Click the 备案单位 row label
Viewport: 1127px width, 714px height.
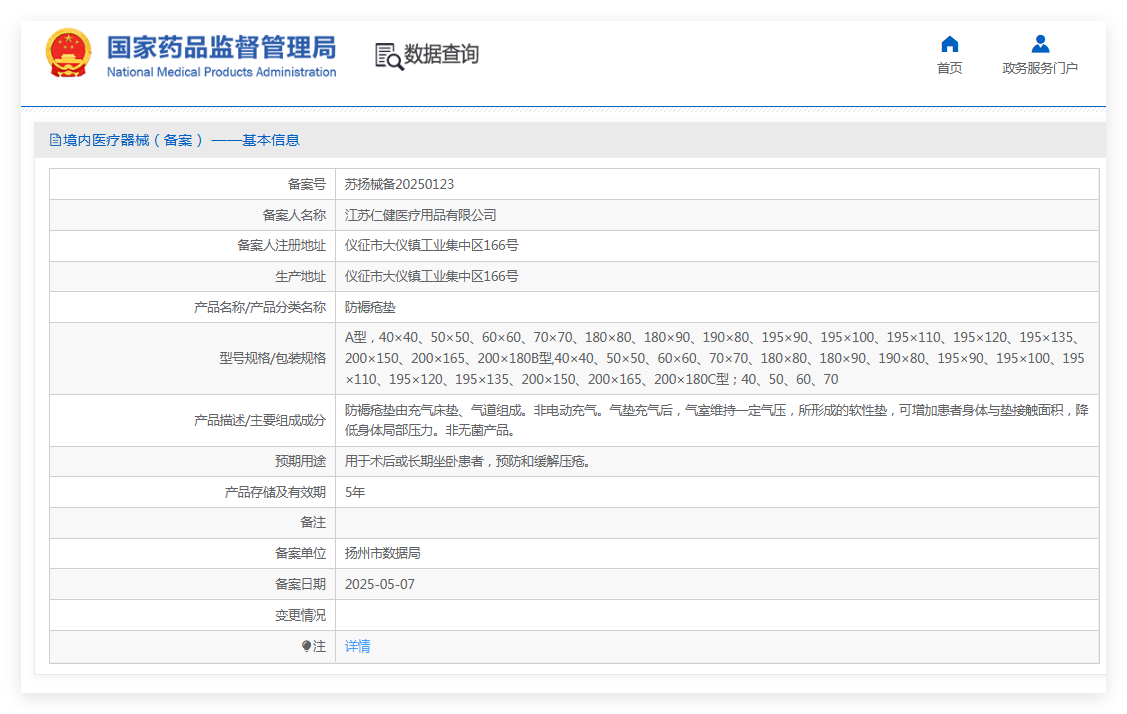coord(300,553)
